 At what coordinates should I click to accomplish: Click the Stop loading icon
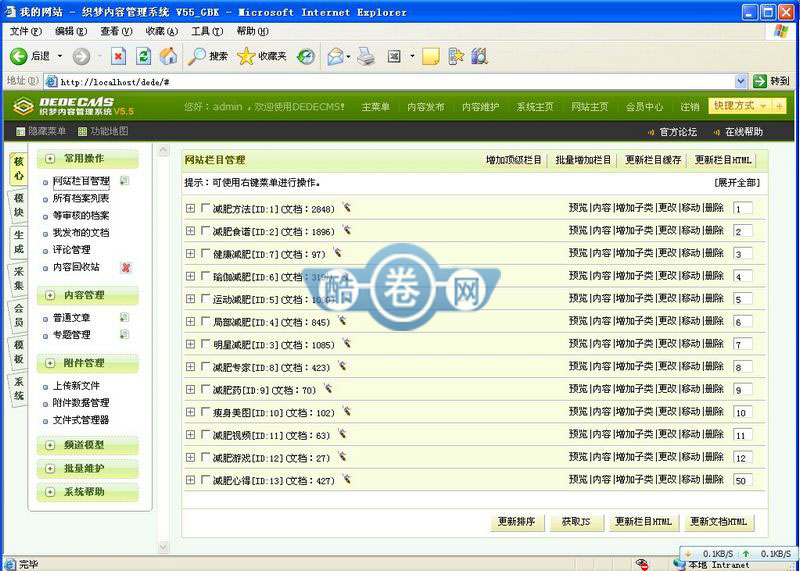coord(118,56)
